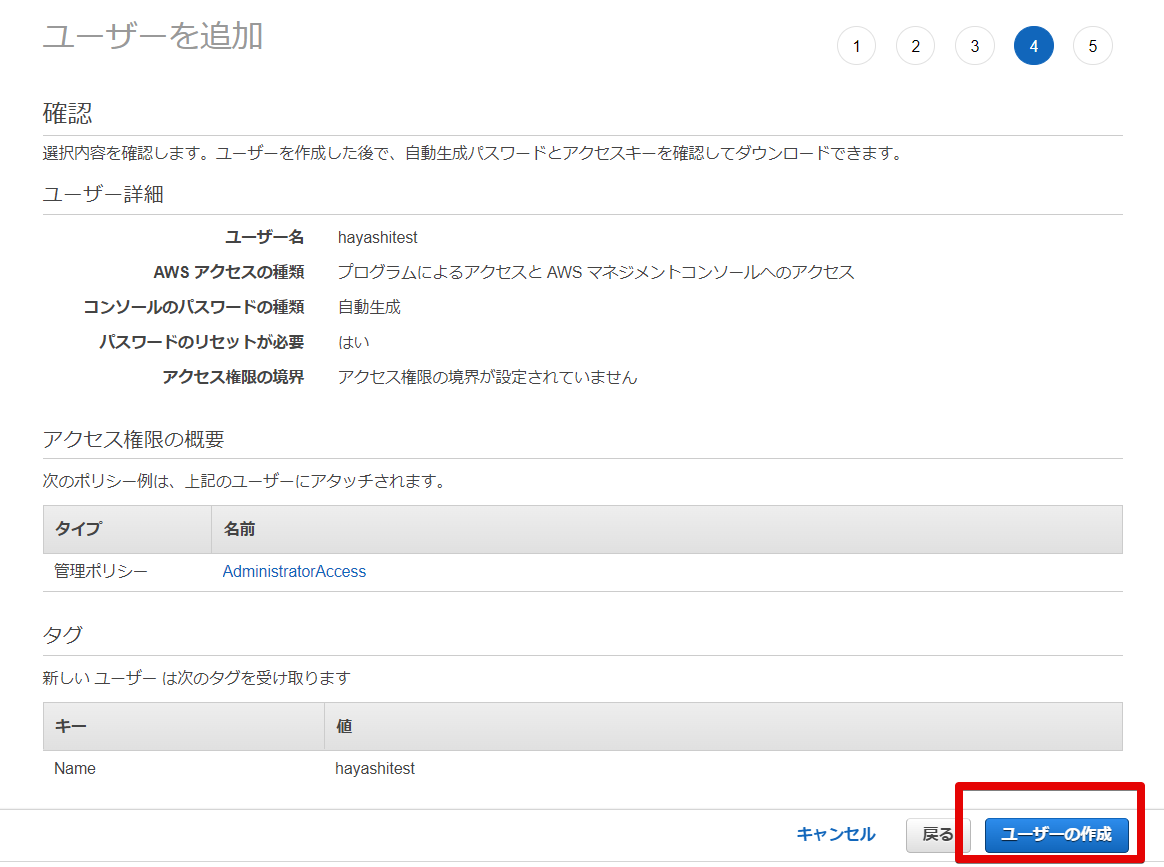1164x867 pixels.
Task: Click the キャンセル link
Action: [835, 834]
